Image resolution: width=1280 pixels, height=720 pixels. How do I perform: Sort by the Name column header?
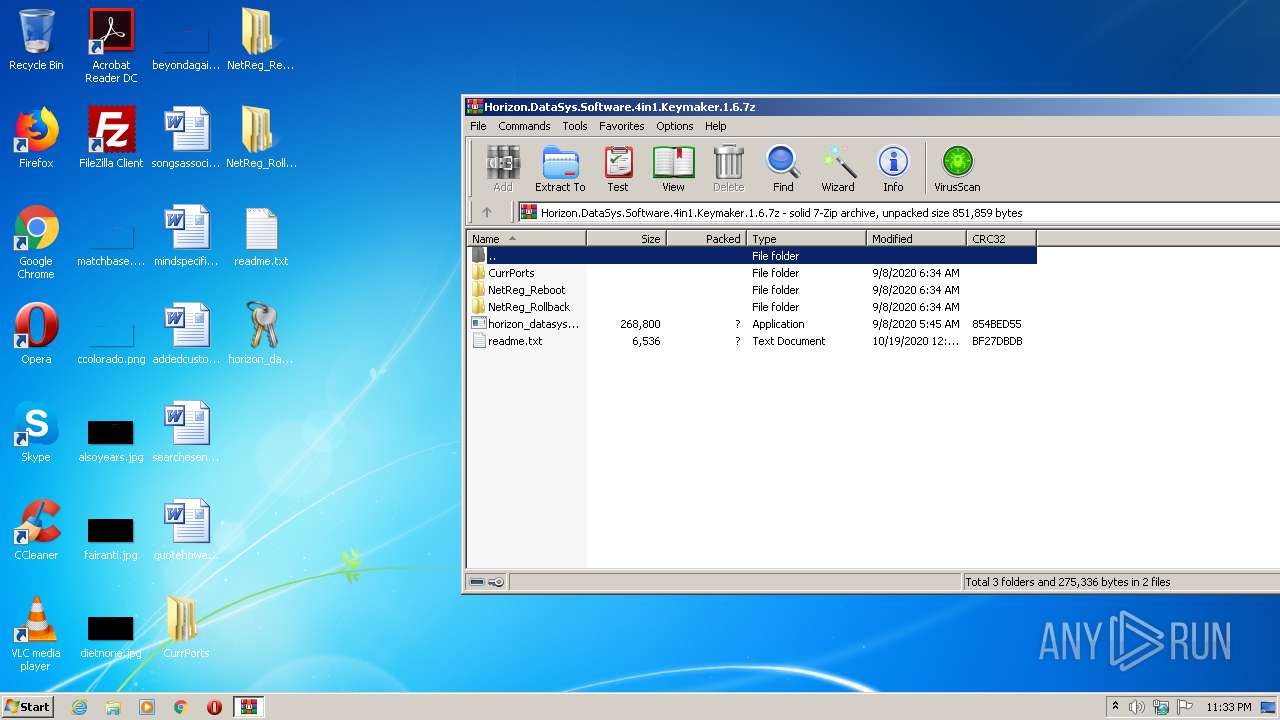tap(526, 238)
